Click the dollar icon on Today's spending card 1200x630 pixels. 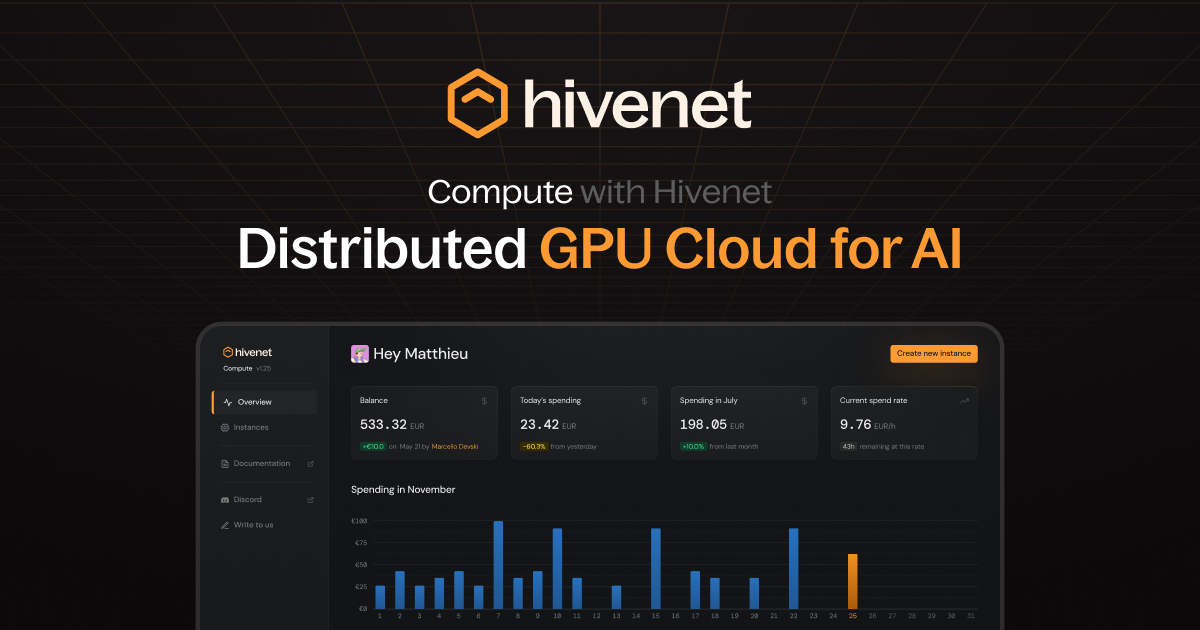point(643,400)
